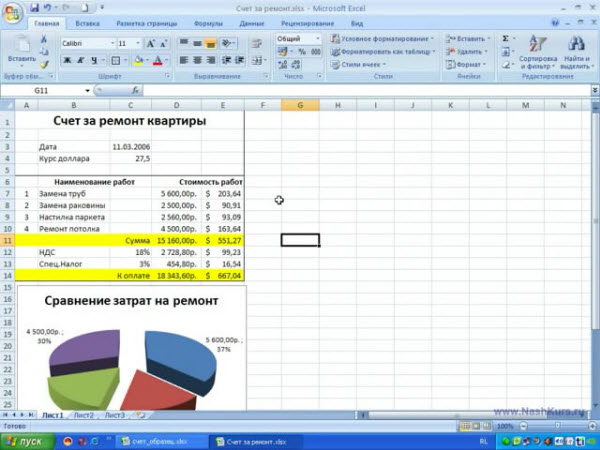Click the zoom slider handle

558,426
